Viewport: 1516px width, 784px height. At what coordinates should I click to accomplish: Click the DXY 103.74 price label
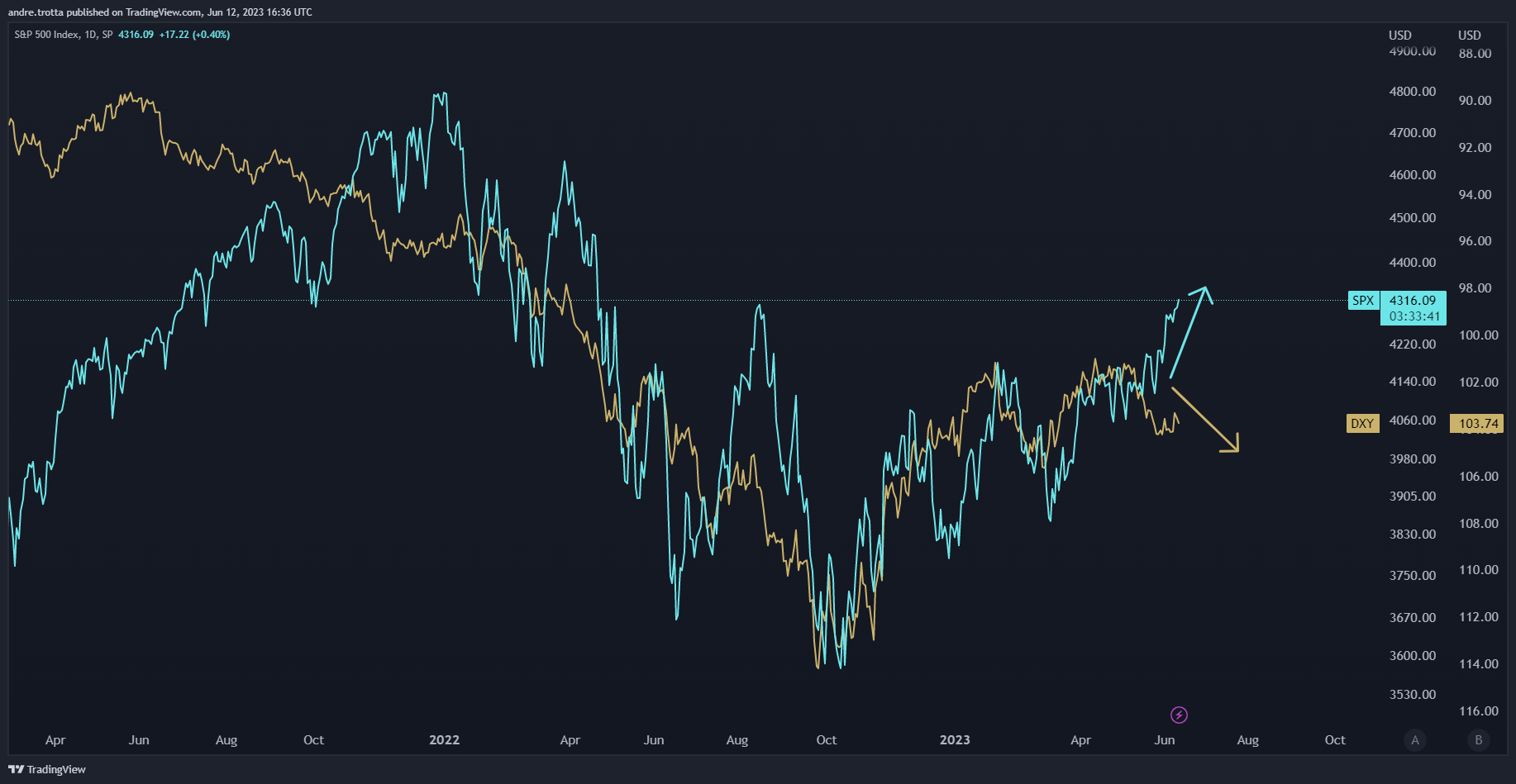[1477, 424]
